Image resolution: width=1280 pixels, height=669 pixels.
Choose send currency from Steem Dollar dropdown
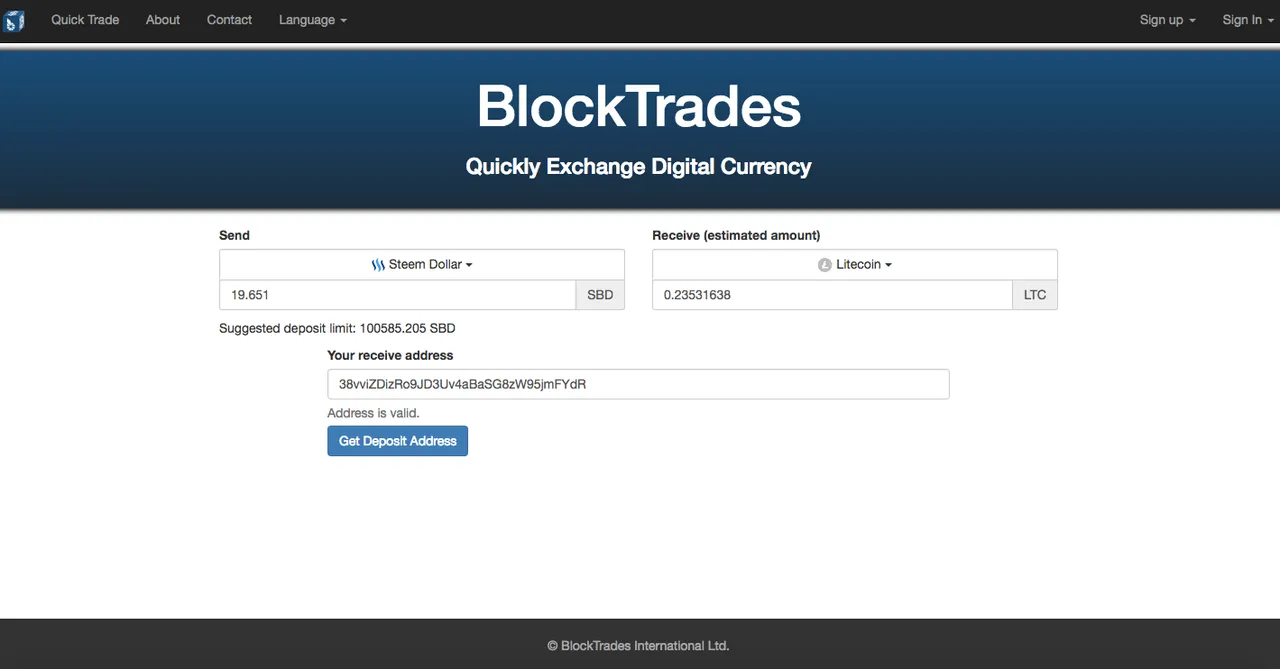(x=422, y=265)
